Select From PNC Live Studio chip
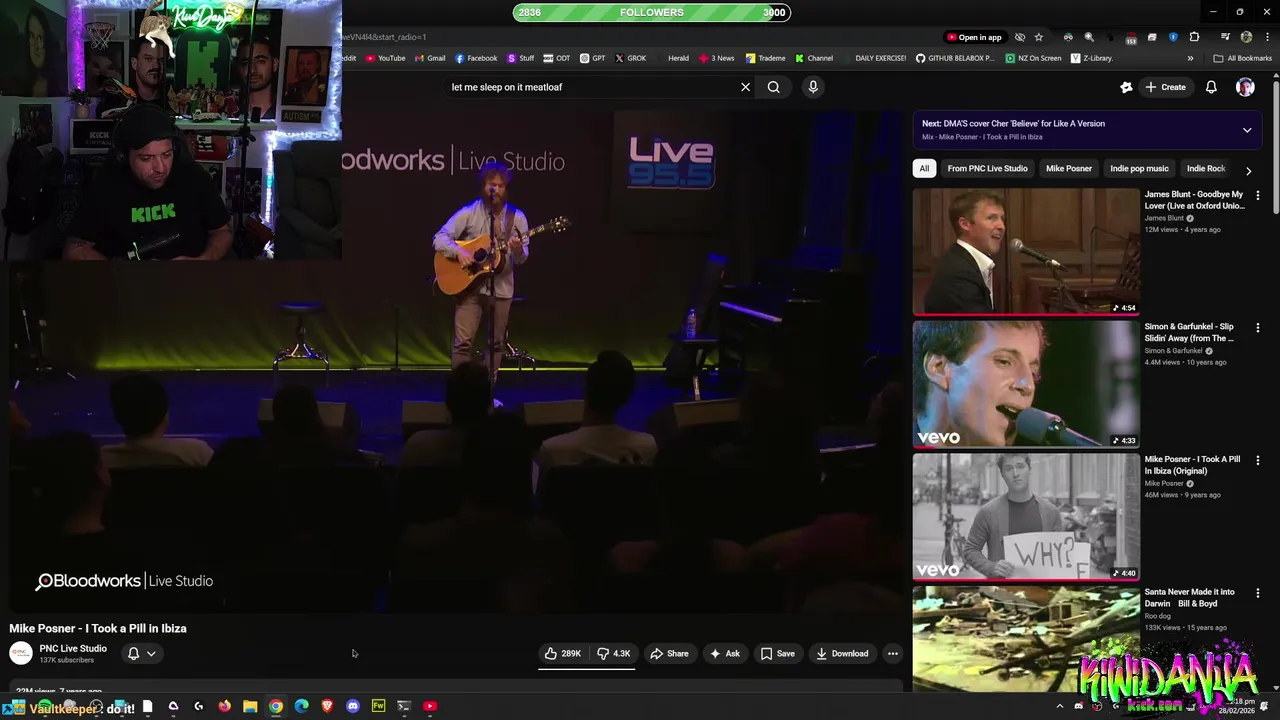 click(987, 168)
